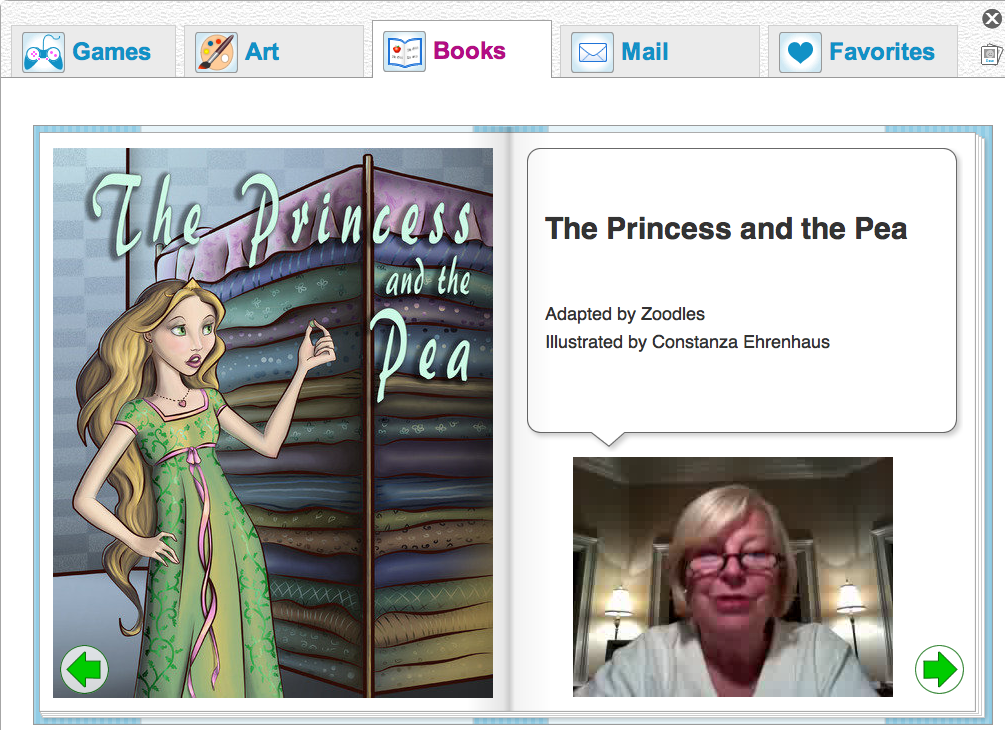Image resolution: width=1005 pixels, height=730 pixels.
Task: Switch to the Art tab
Action: (x=274, y=52)
